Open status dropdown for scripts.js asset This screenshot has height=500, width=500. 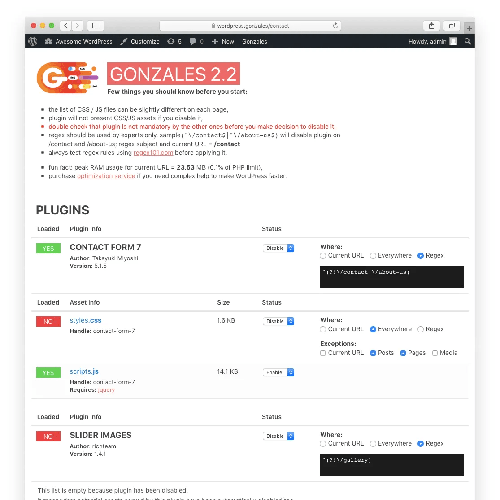[279, 372]
